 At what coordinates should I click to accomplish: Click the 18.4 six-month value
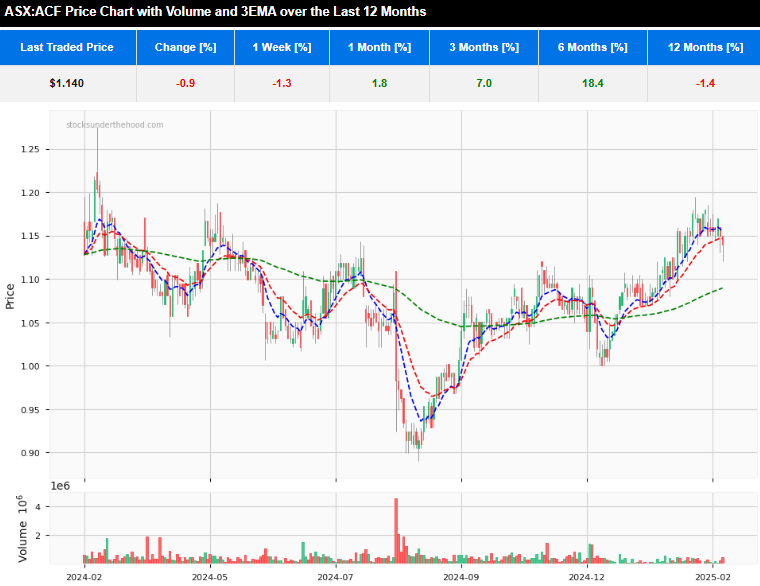(593, 83)
